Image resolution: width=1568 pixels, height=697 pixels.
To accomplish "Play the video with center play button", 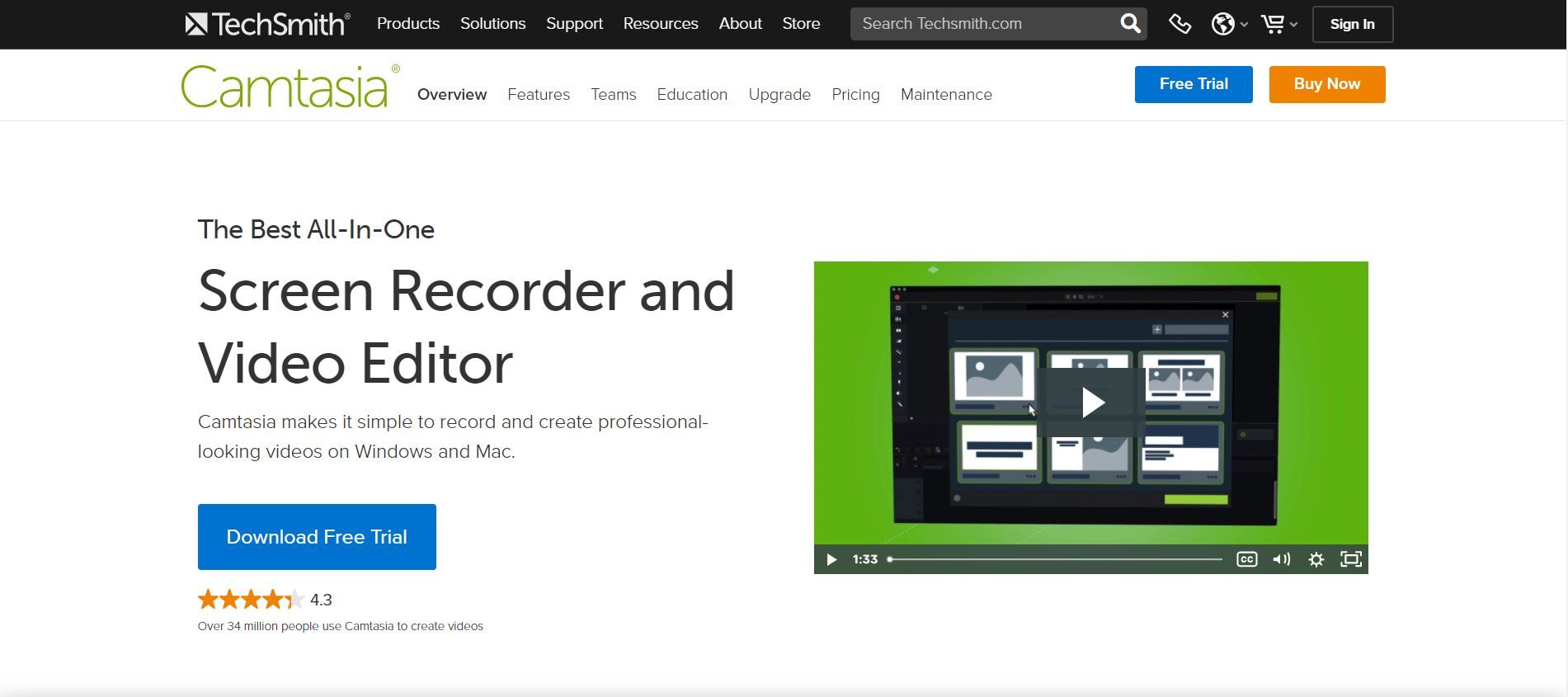I will pyautogui.click(x=1091, y=403).
